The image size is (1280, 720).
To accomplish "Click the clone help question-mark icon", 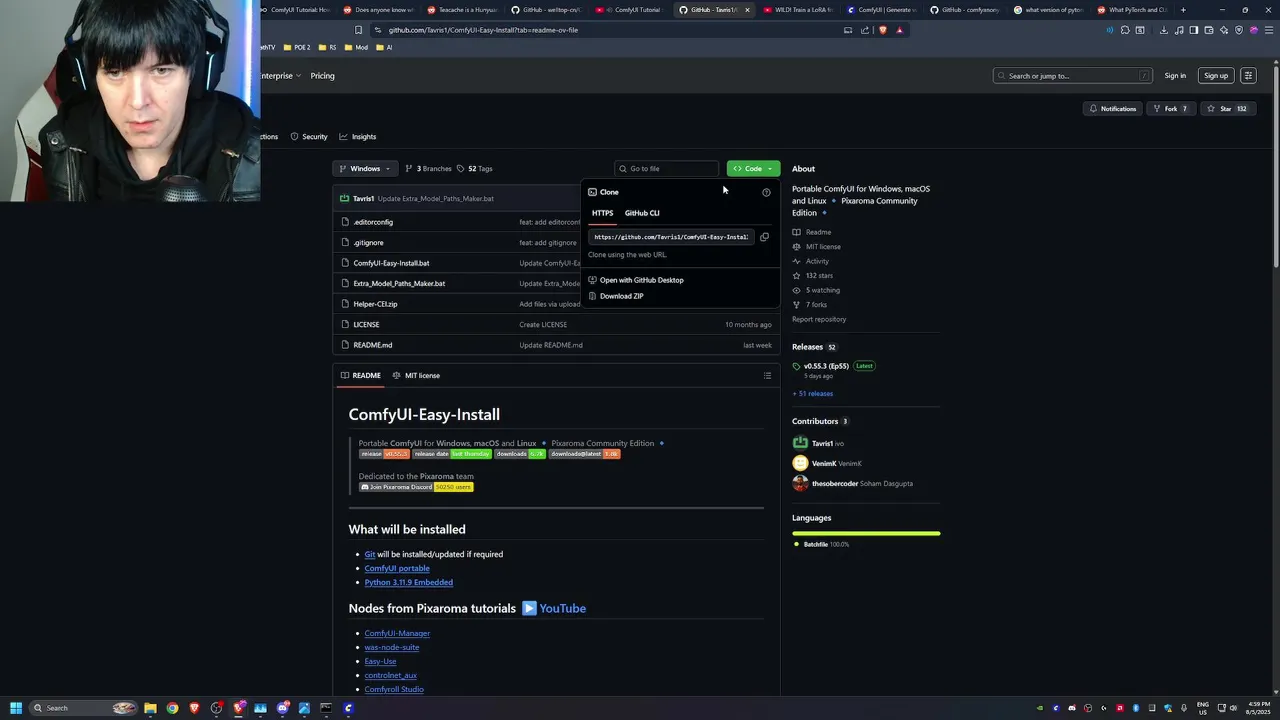I will [x=766, y=192].
